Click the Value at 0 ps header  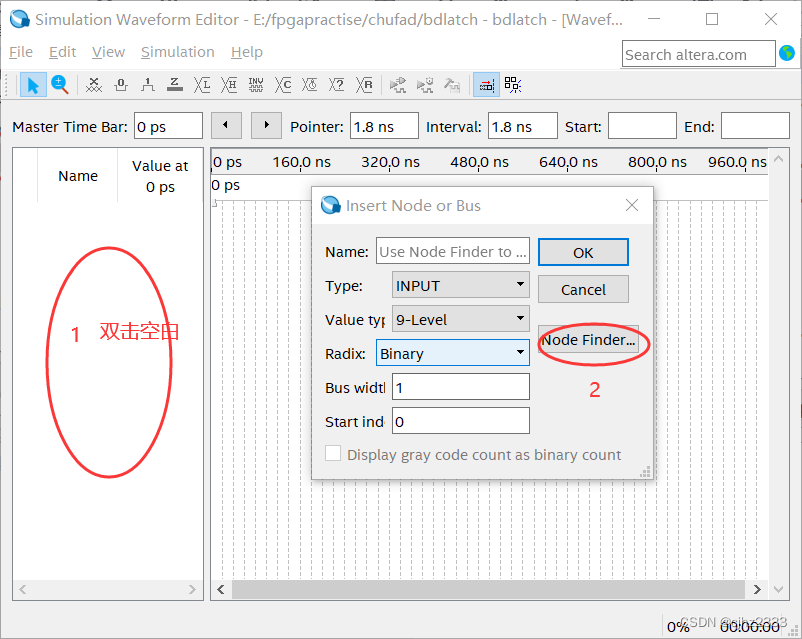pos(160,175)
